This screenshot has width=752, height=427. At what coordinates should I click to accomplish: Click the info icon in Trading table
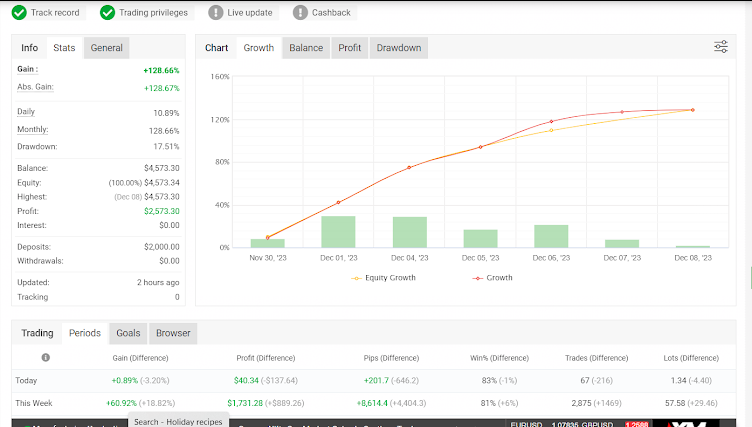pyautogui.click(x=46, y=357)
